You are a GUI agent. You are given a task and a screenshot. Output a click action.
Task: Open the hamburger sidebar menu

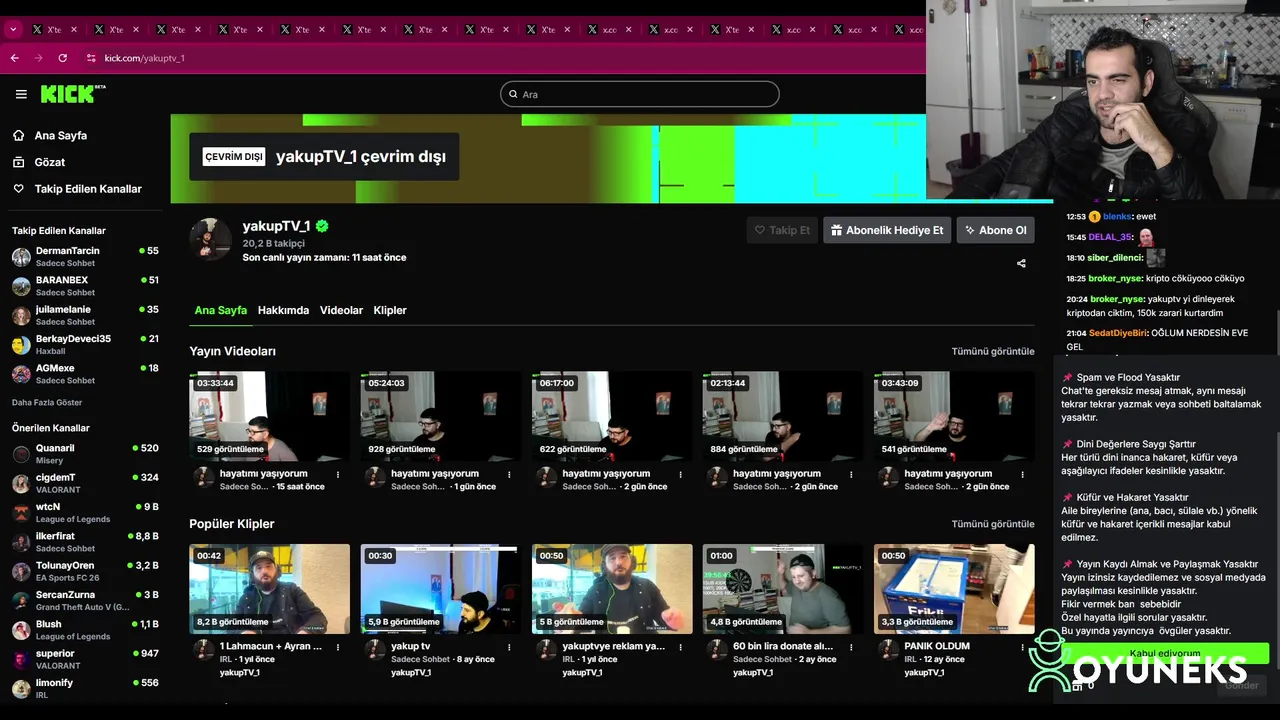21,94
